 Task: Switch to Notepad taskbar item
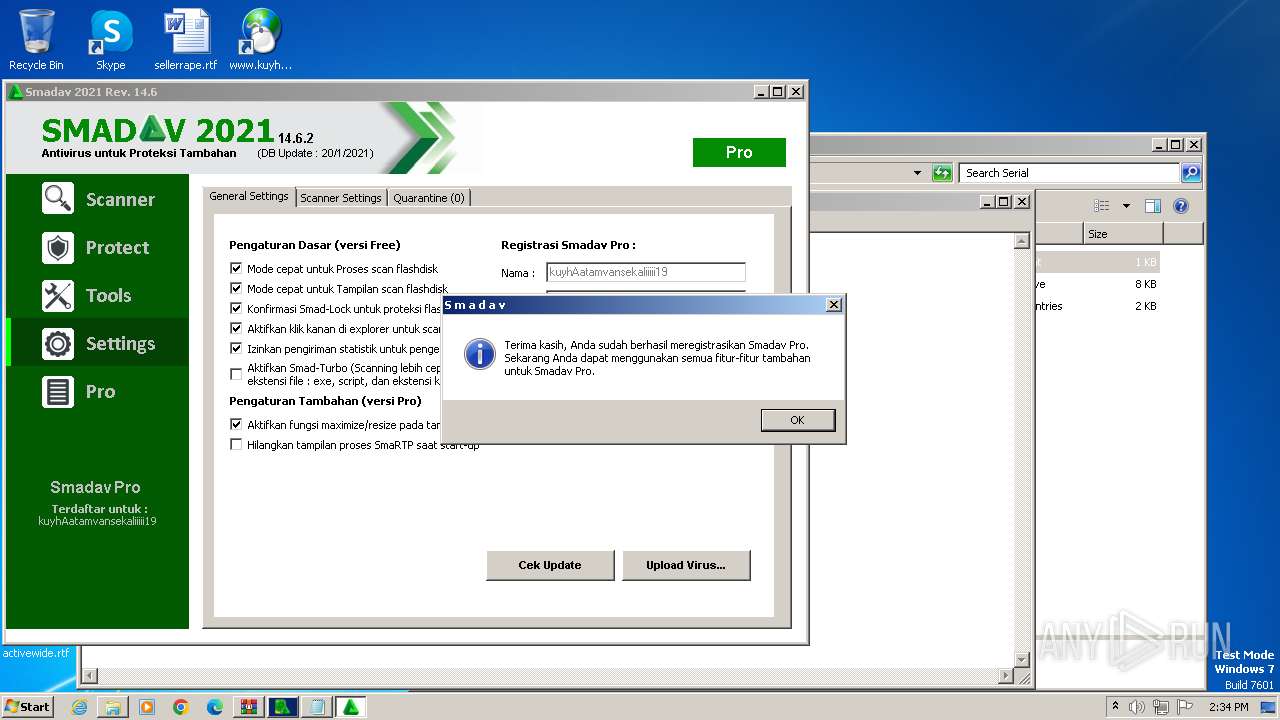click(x=317, y=707)
